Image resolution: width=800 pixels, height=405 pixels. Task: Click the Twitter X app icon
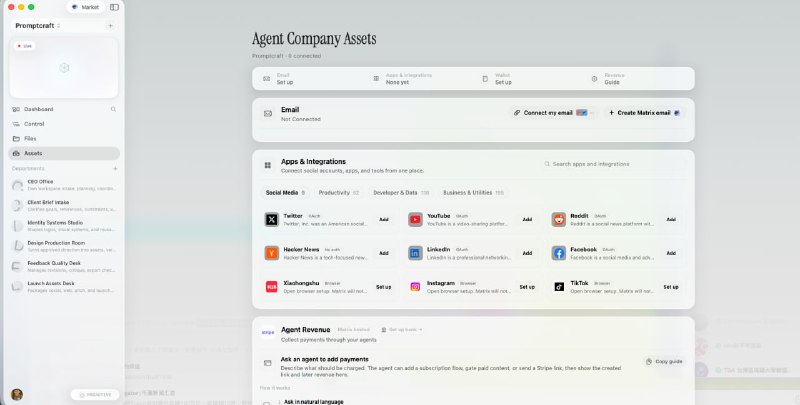point(271,219)
